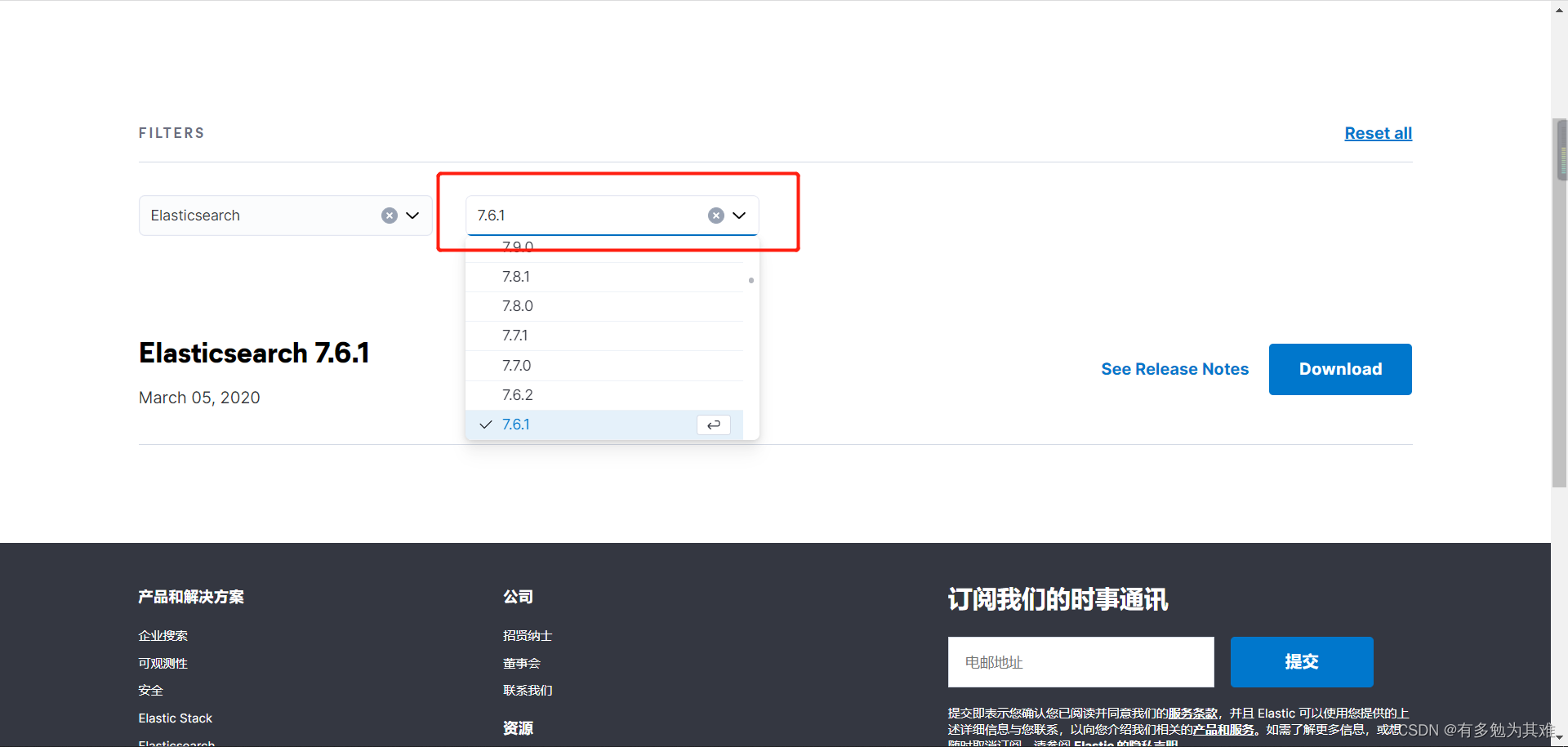
Task: Open See Release Notes
Action: pos(1175,368)
